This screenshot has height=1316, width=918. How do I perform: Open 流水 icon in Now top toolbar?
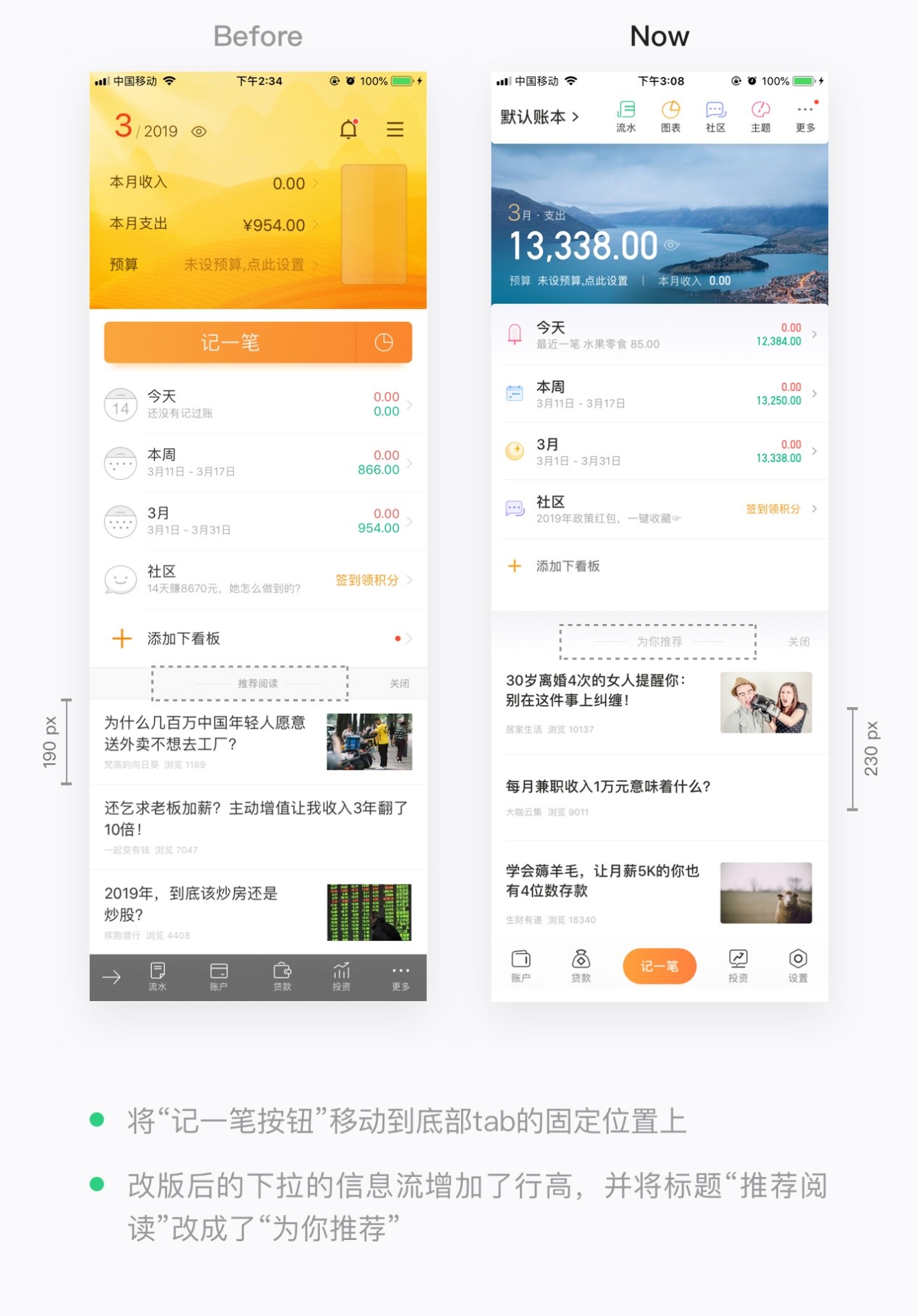[626, 117]
